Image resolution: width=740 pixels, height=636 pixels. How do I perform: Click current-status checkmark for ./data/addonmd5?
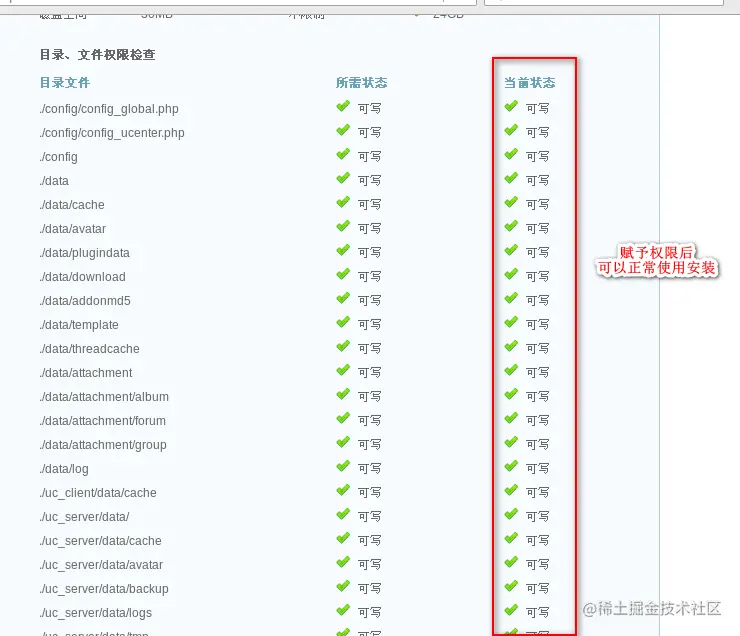(x=511, y=299)
